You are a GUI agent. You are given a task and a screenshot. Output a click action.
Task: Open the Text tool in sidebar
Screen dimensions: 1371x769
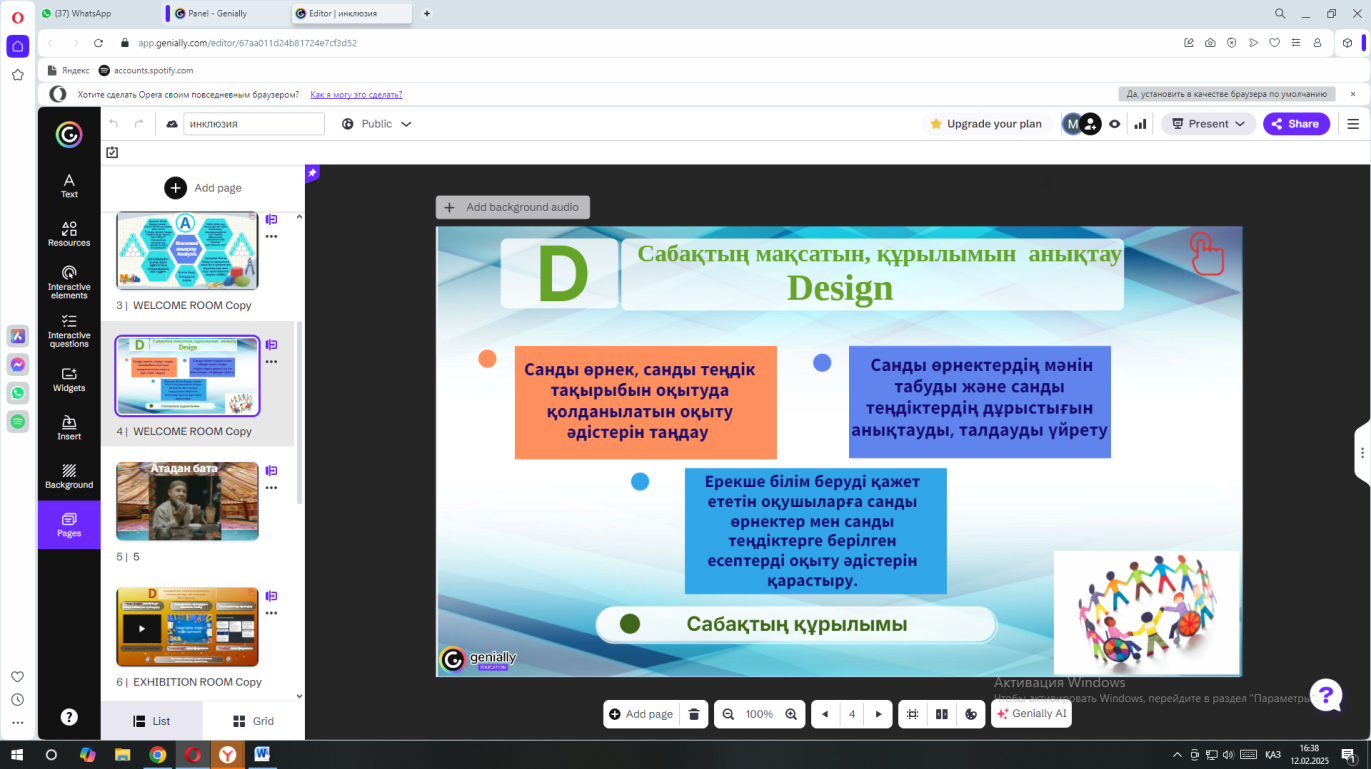click(69, 185)
